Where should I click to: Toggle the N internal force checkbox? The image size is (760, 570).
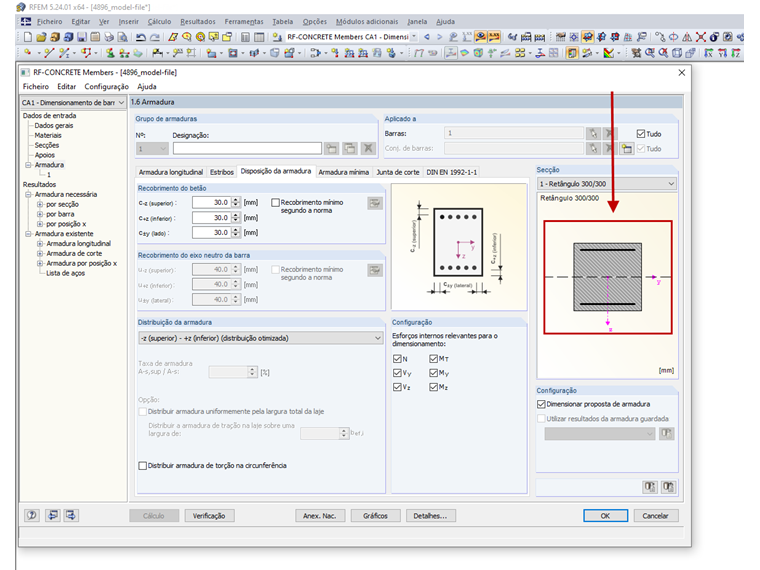coord(397,359)
